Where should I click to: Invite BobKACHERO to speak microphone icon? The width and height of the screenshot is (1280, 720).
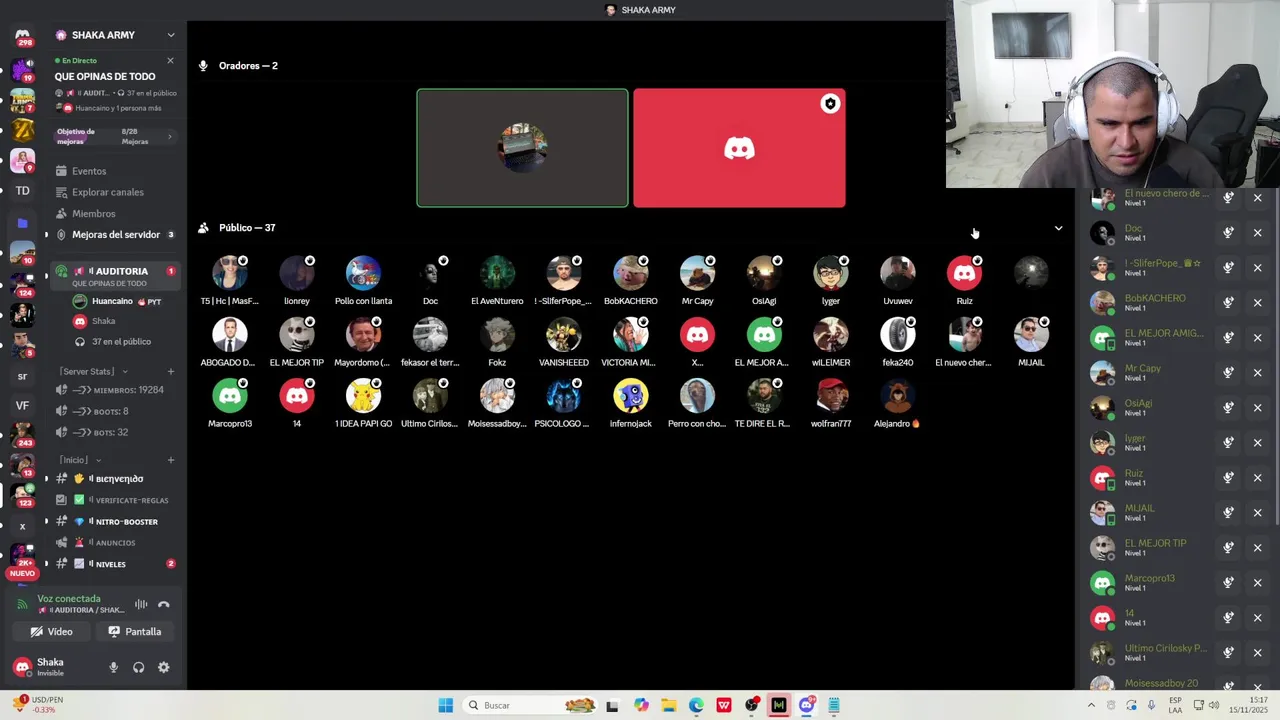1228,303
